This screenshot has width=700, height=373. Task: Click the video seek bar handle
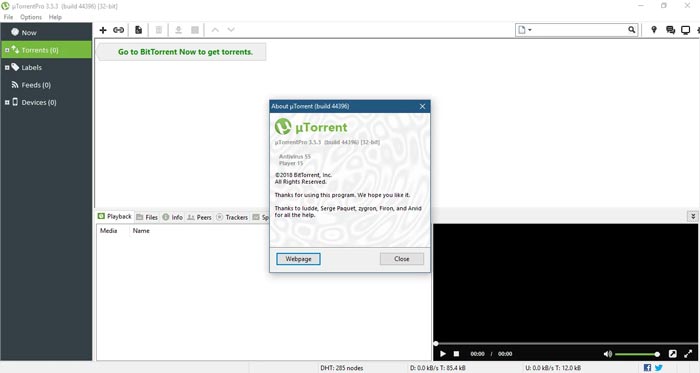436,343
